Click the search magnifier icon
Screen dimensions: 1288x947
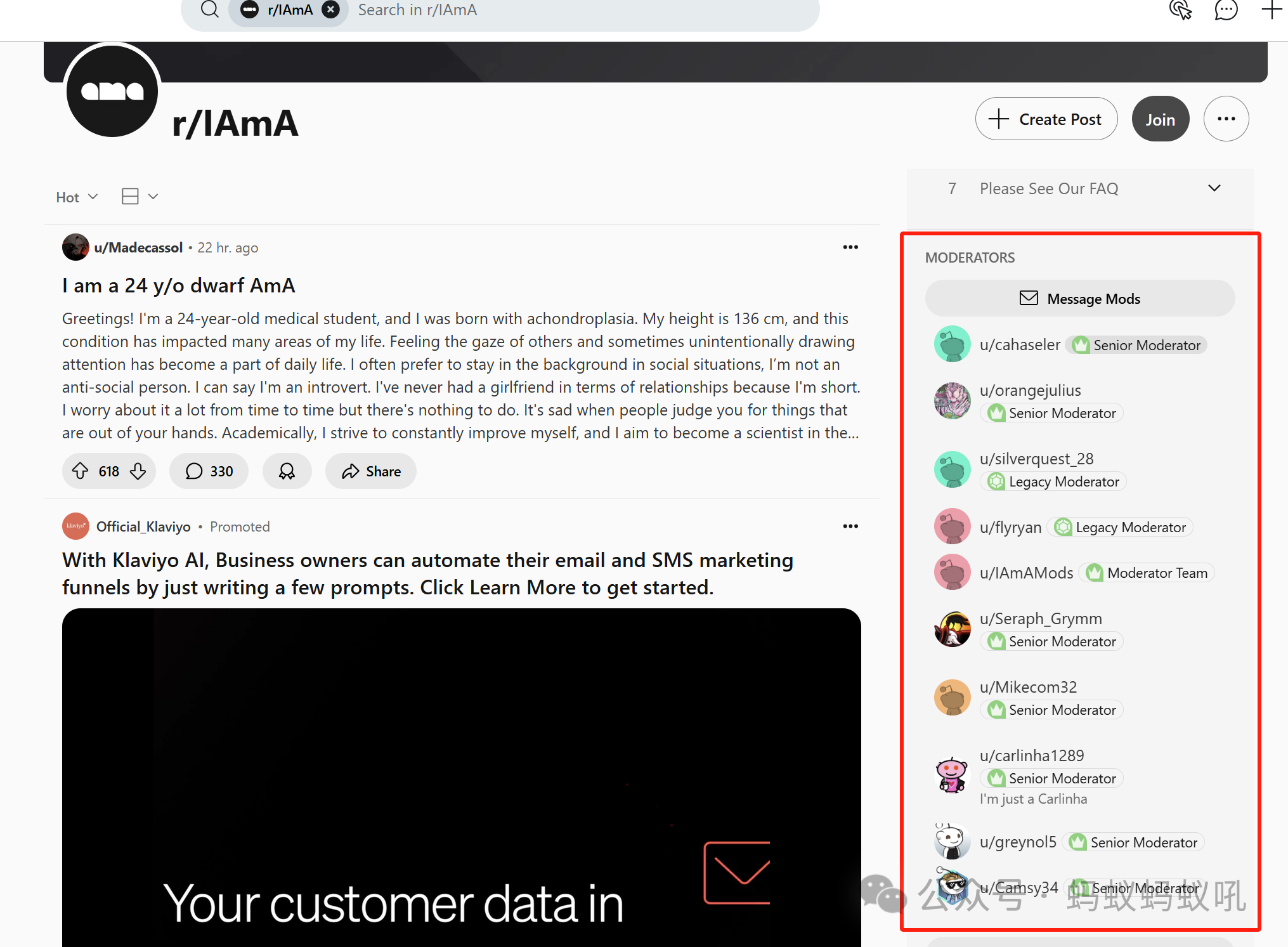pyautogui.click(x=210, y=10)
